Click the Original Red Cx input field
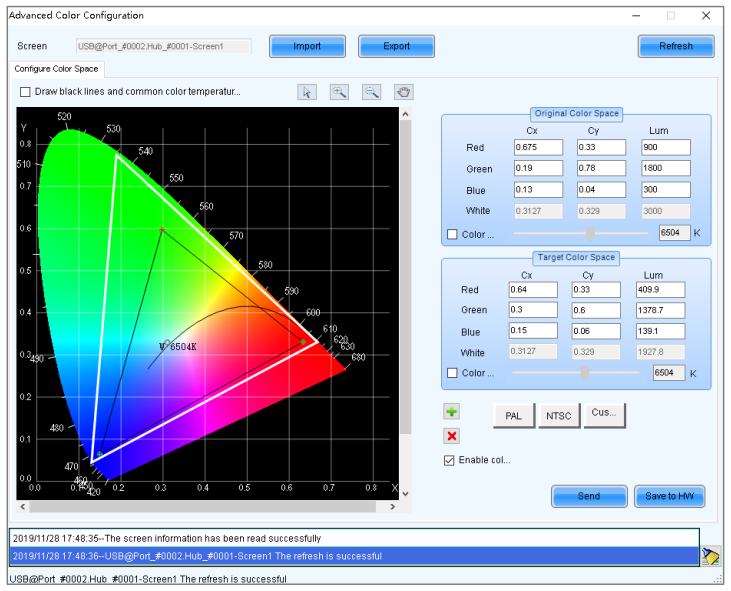The height and width of the screenshot is (591, 731). pyautogui.click(x=538, y=147)
